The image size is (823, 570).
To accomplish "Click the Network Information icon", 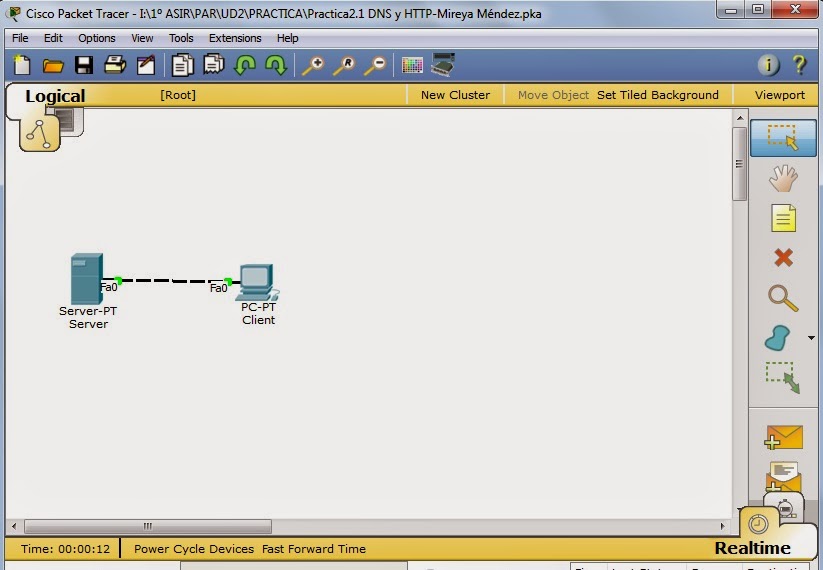I will click(768, 65).
